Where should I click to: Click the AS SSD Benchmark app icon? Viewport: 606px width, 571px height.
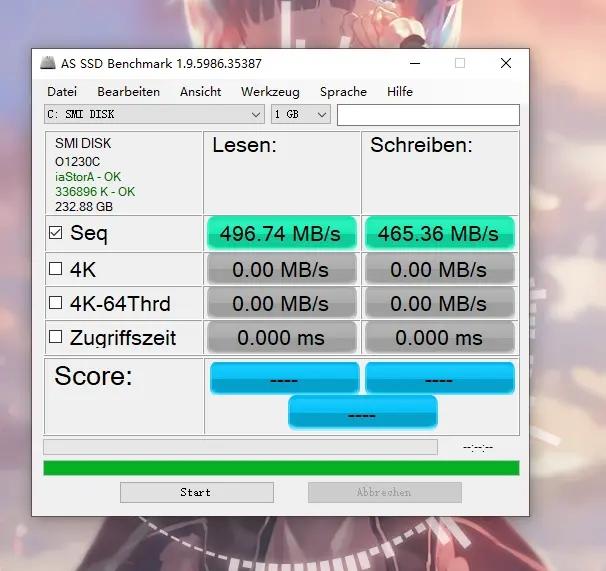pyautogui.click(x=48, y=63)
